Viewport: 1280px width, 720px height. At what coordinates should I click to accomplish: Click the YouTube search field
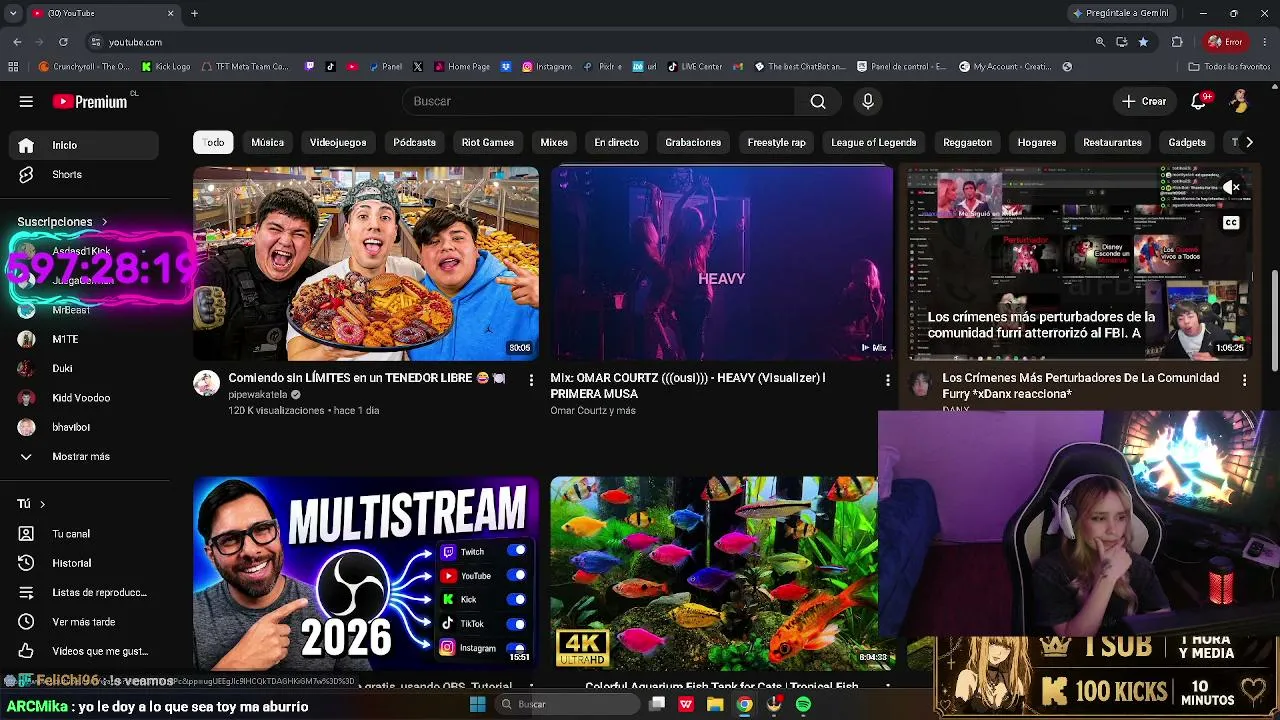coord(598,101)
